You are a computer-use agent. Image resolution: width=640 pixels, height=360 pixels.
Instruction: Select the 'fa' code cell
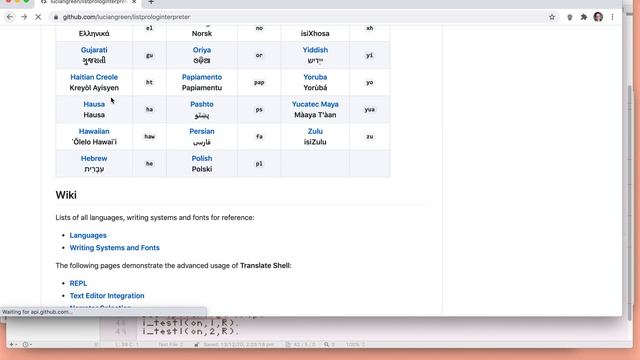(x=259, y=136)
